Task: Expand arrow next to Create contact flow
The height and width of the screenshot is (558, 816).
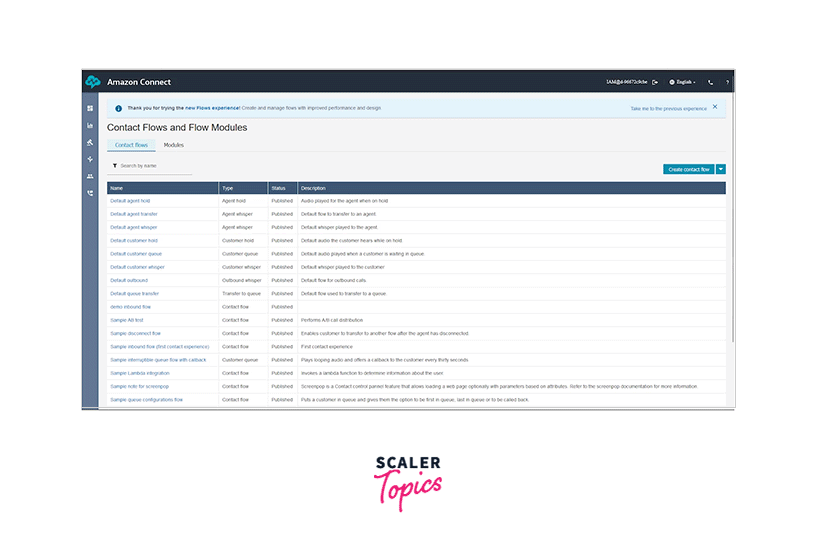Action: click(721, 169)
